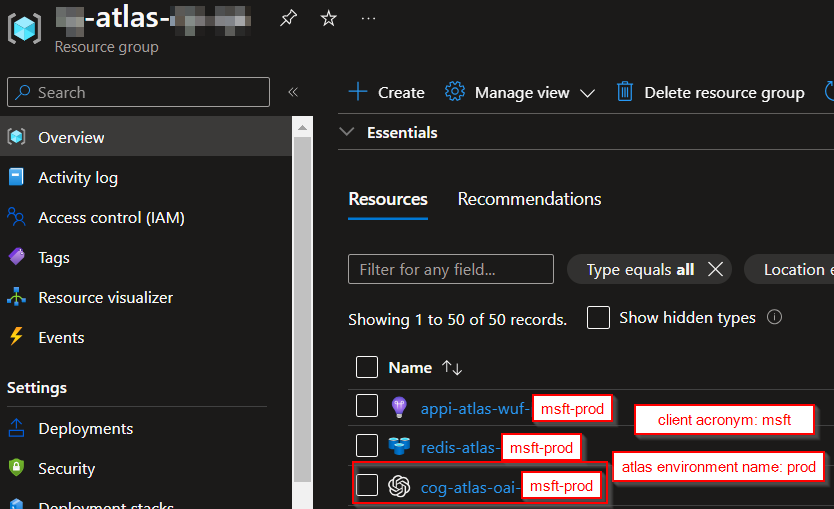
Task: Click the OpenAI icon for cog-atlas-oai
Action: (399, 486)
